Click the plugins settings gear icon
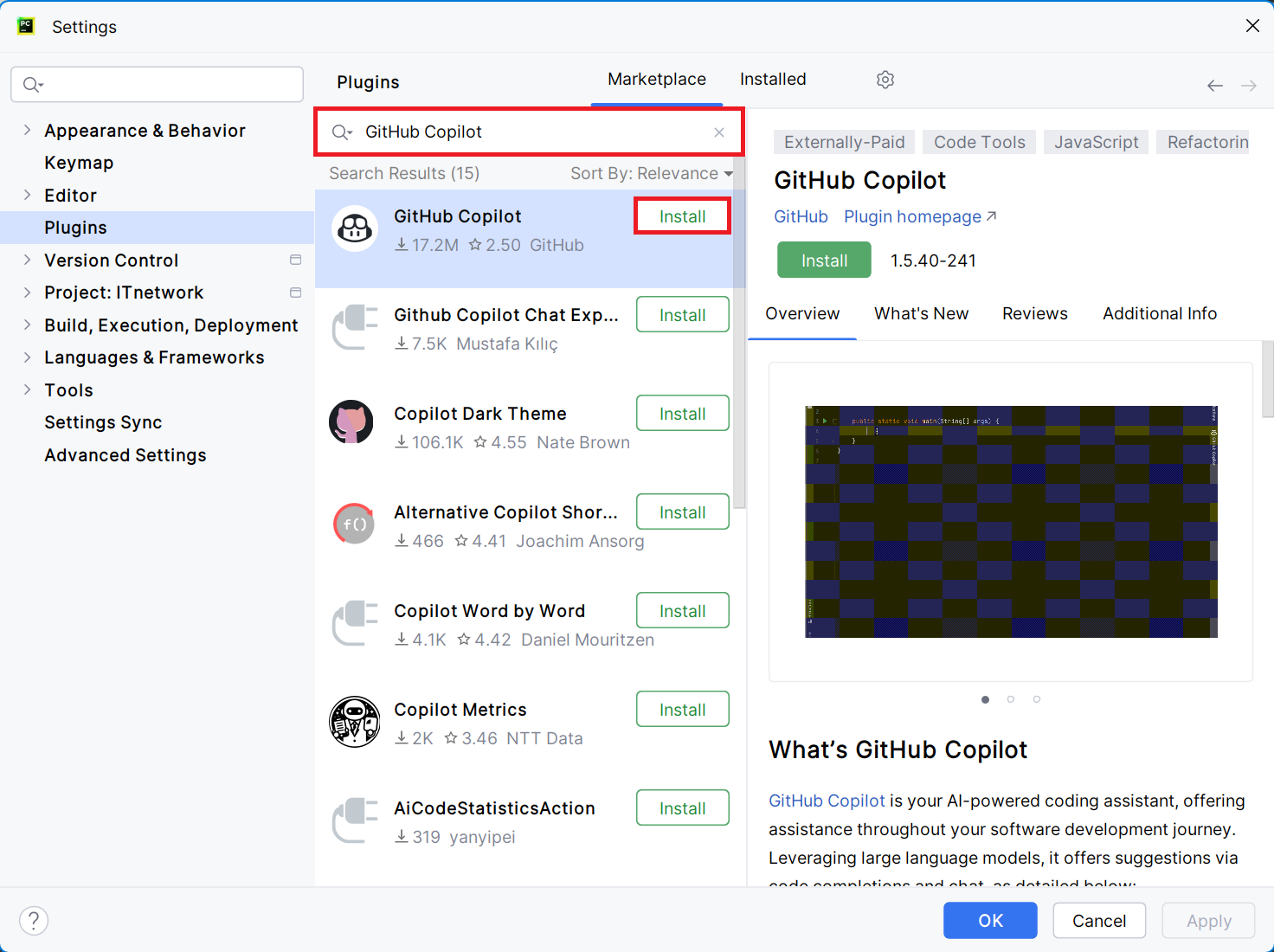 885,80
